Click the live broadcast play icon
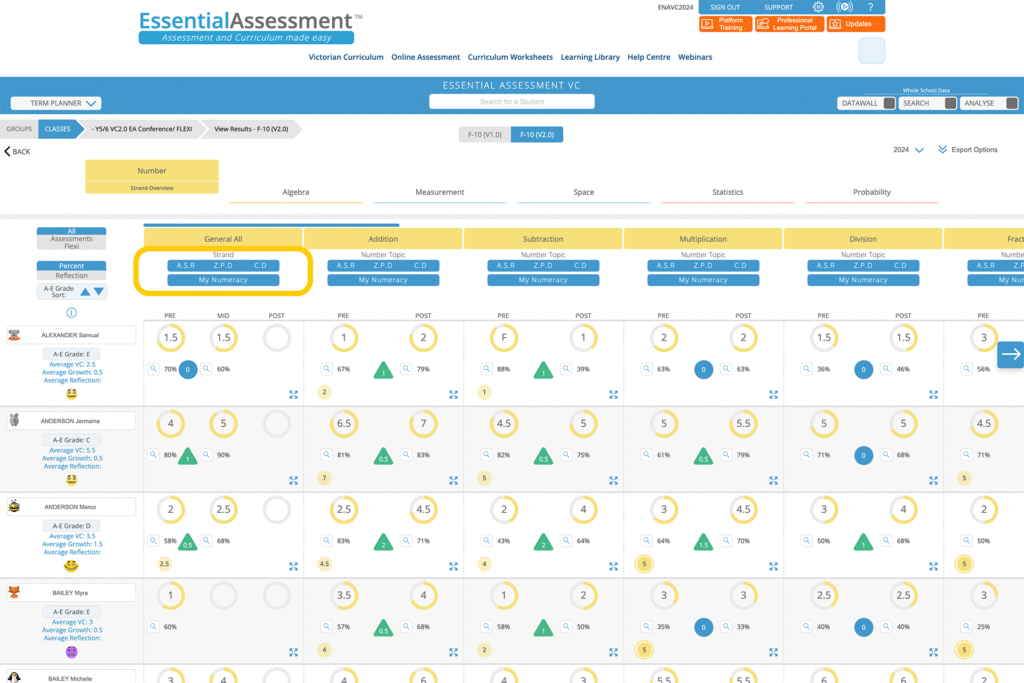 click(844, 7)
